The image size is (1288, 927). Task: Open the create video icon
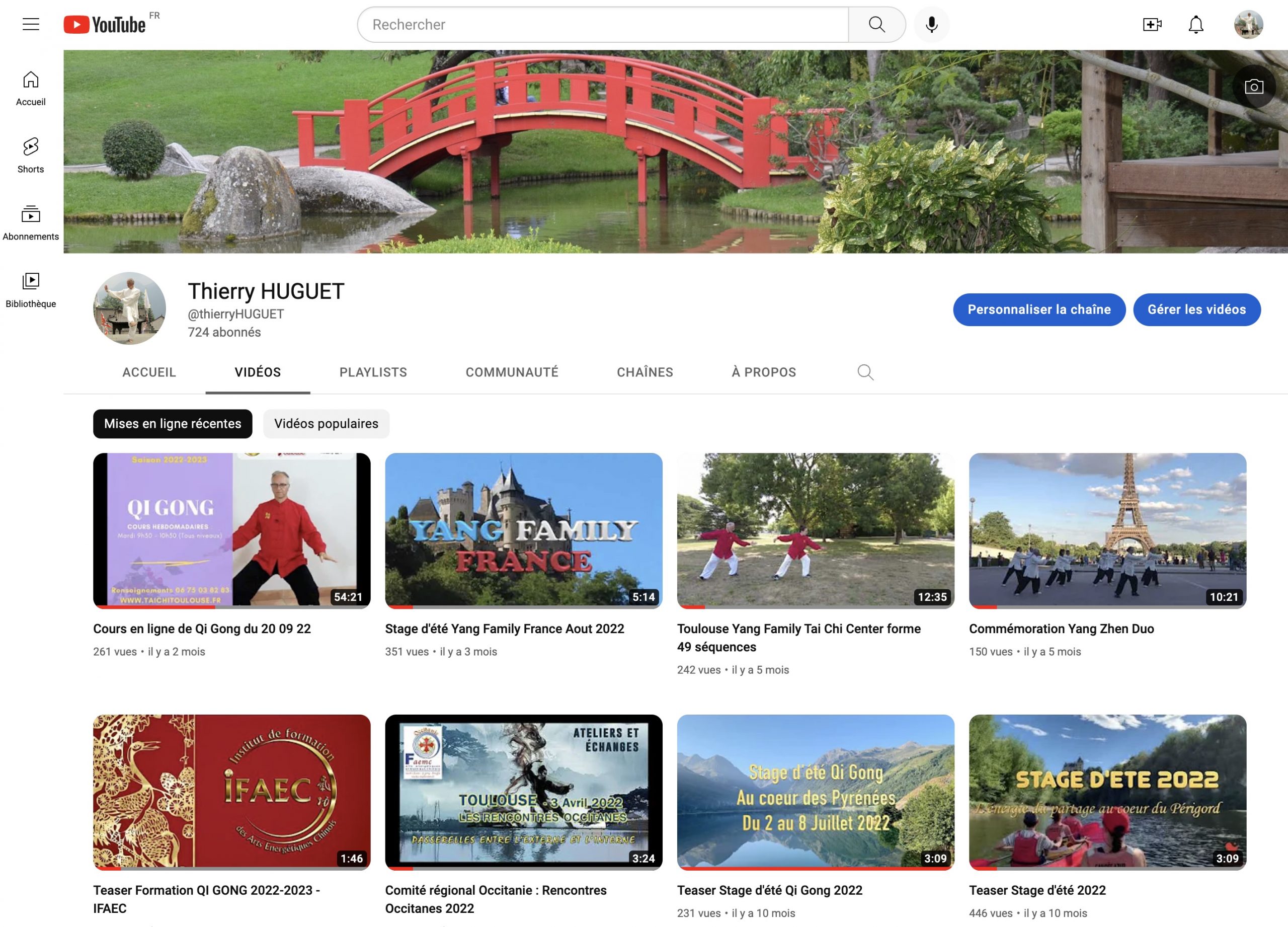tap(1152, 25)
